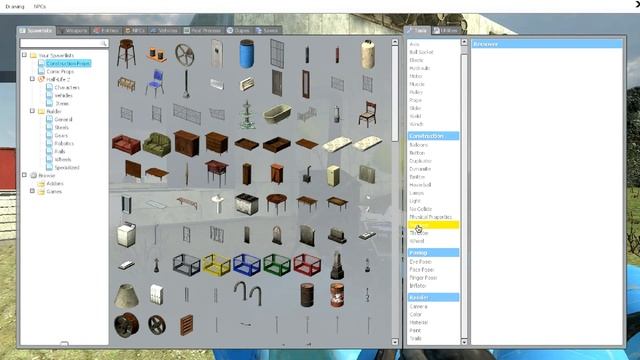The width and height of the screenshot is (640, 360).
Task: Spawn the bathtub prop
Action: click(x=277, y=114)
